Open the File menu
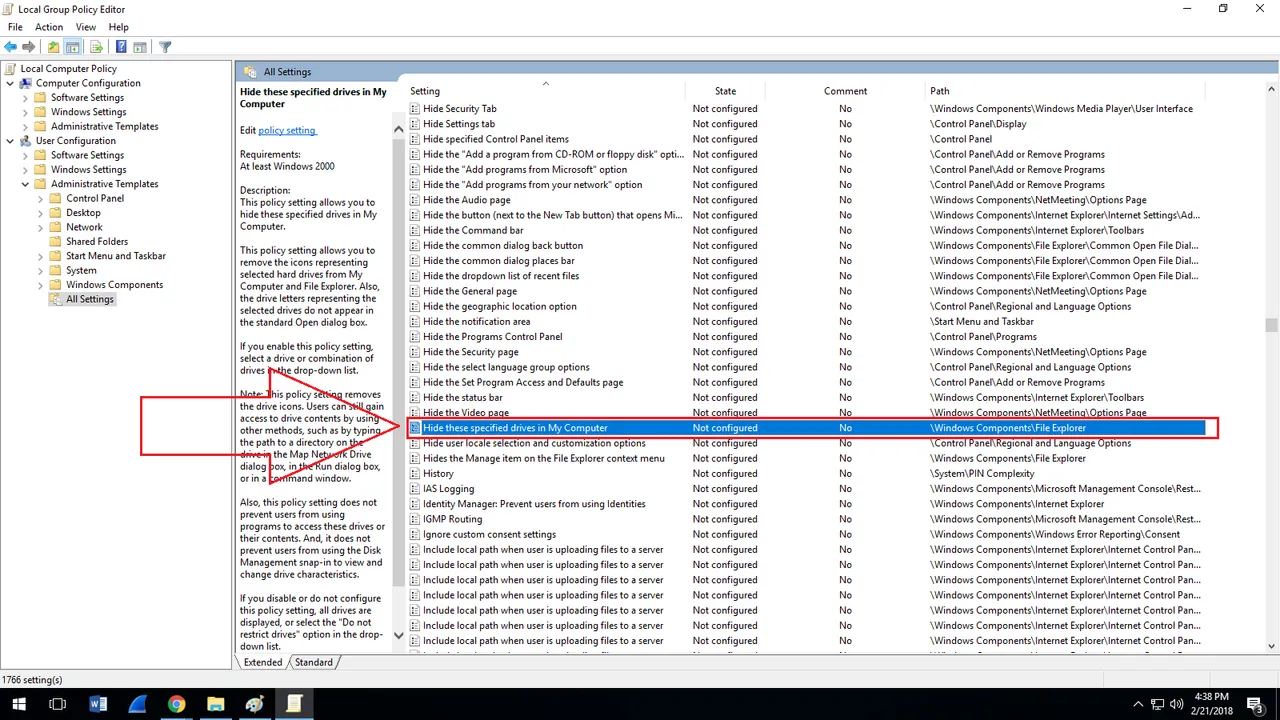The height and width of the screenshot is (720, 1280). click(15, 27)
